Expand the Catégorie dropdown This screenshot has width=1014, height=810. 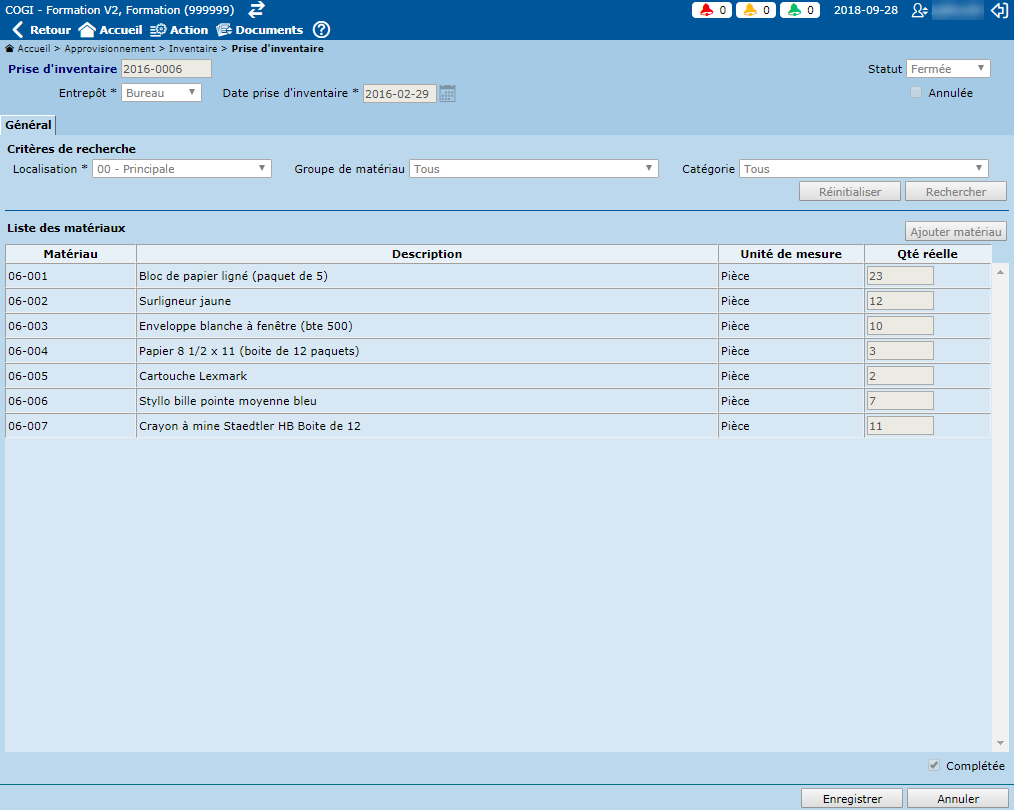tap(863, 169)
